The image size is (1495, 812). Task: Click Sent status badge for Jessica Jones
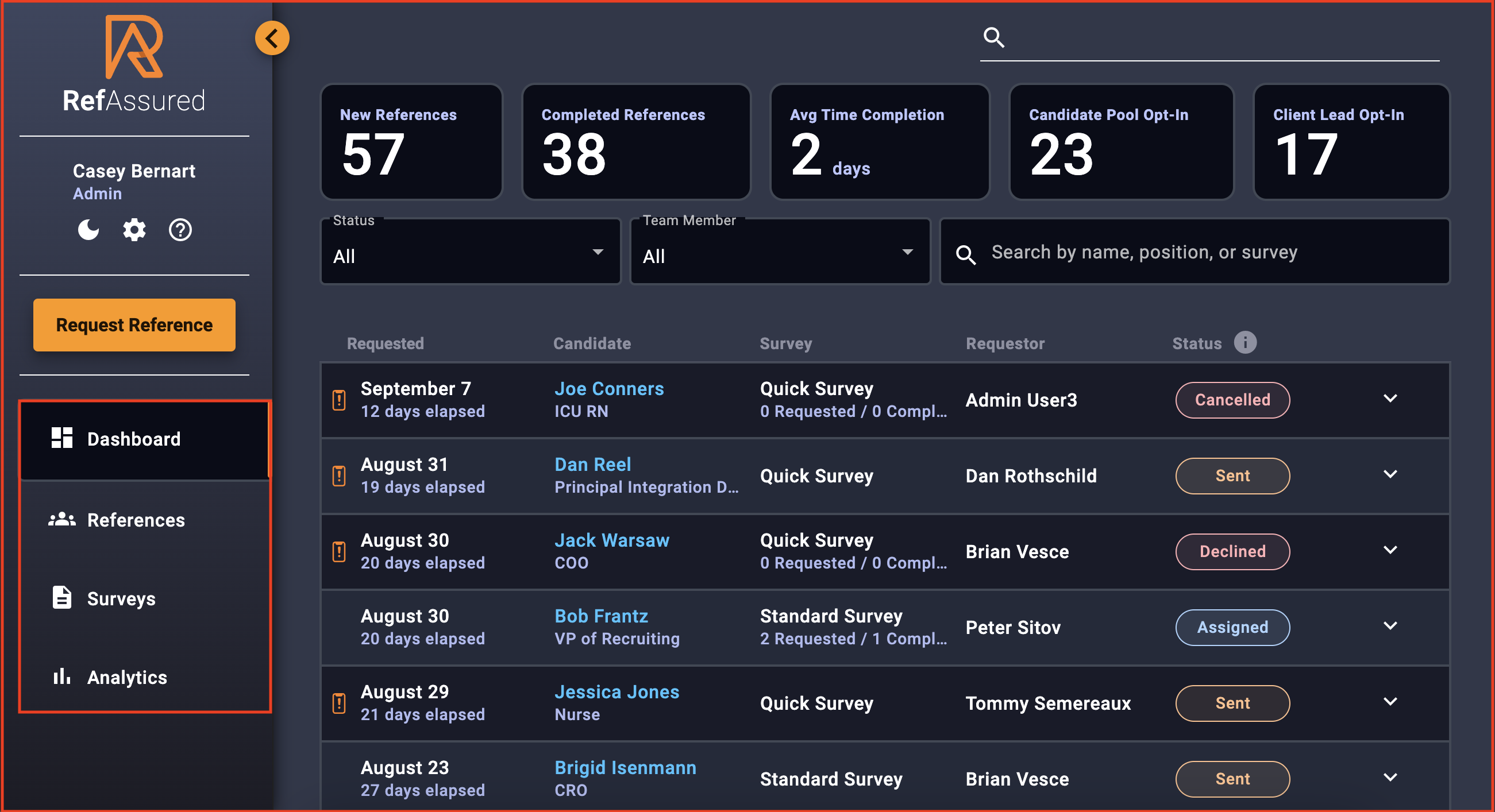tap(1232, 703)
